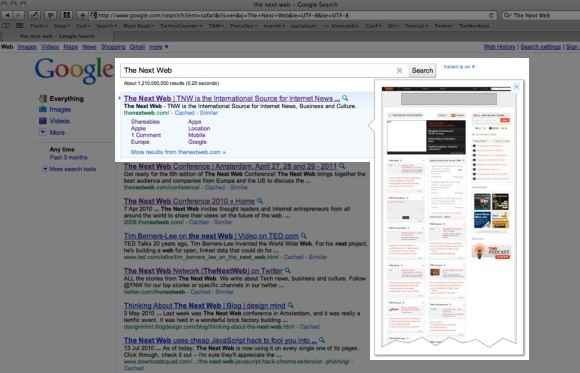The image size is (580, 373).
Task: Open Shopping in Google top bar
Action: point(113,47)
